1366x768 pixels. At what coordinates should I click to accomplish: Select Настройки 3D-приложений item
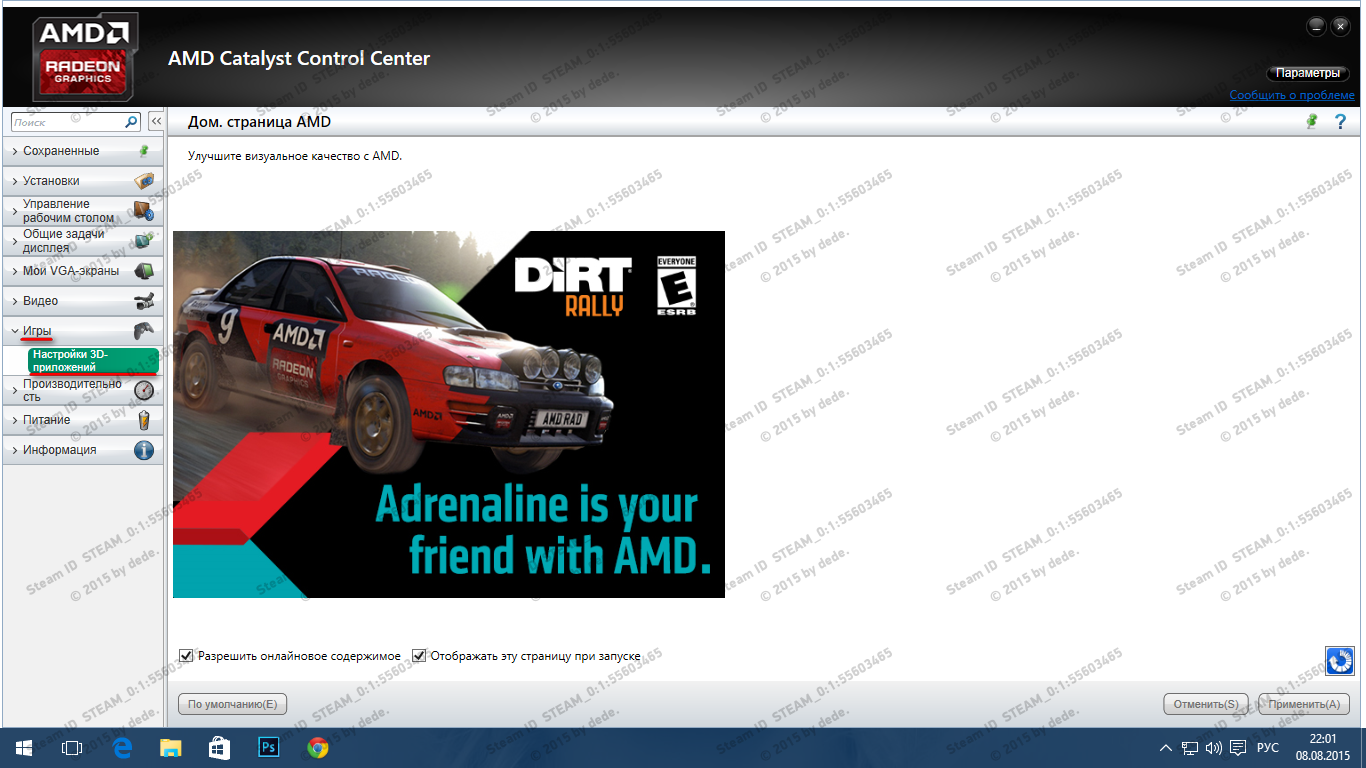point(94,361)
